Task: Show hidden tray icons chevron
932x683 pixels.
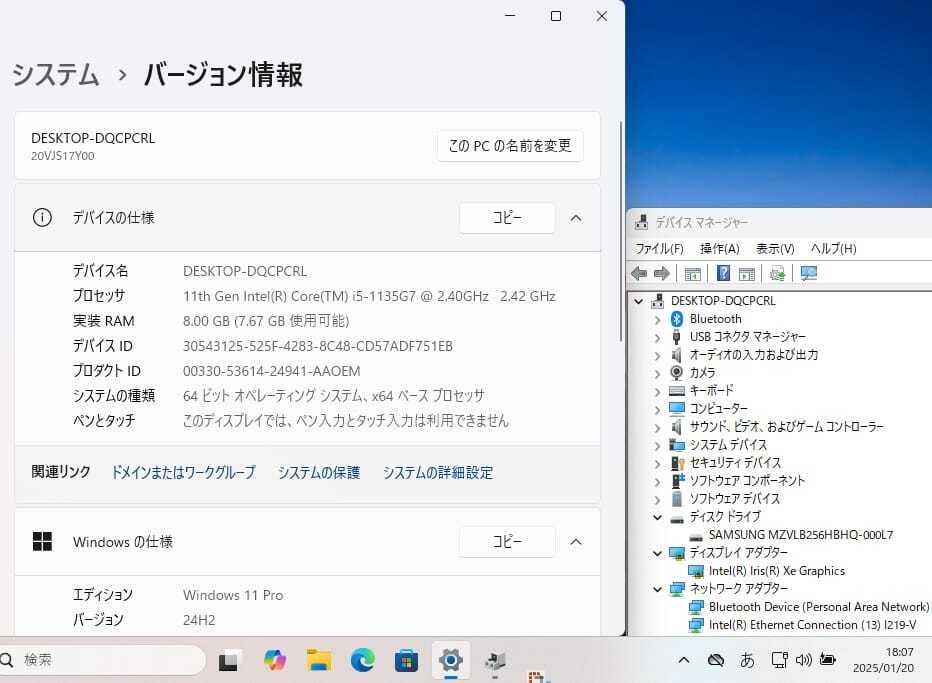Action: coord(684,660)
